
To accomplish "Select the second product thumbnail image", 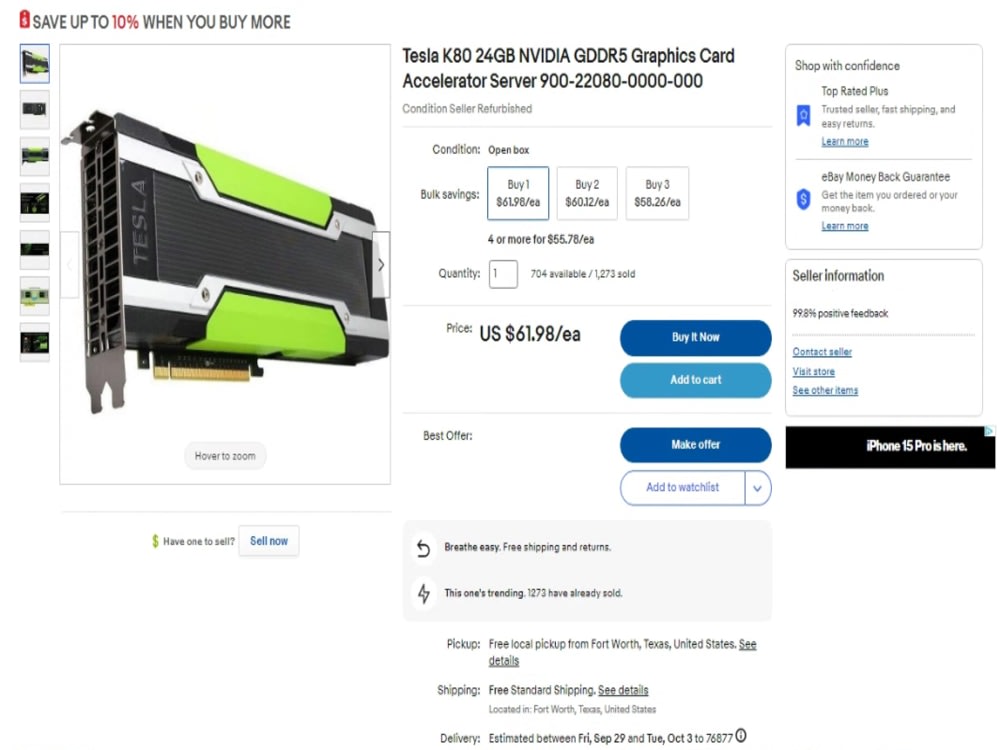I will [34, 110].
